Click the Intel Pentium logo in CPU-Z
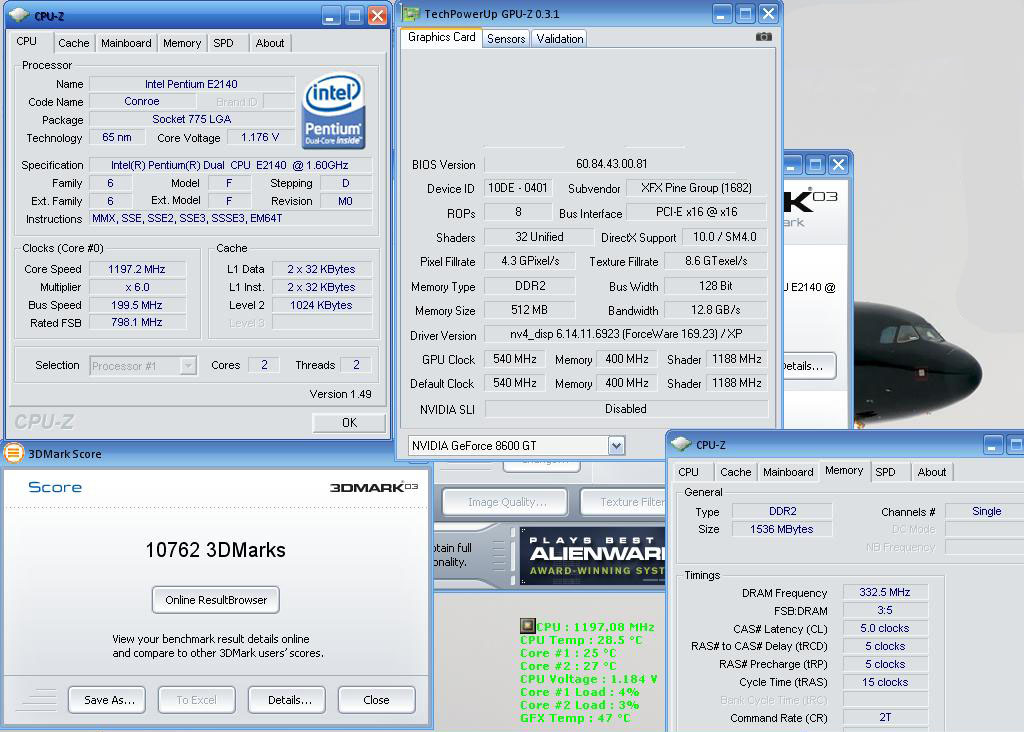 pyautogui.click(x=334, y=110)
